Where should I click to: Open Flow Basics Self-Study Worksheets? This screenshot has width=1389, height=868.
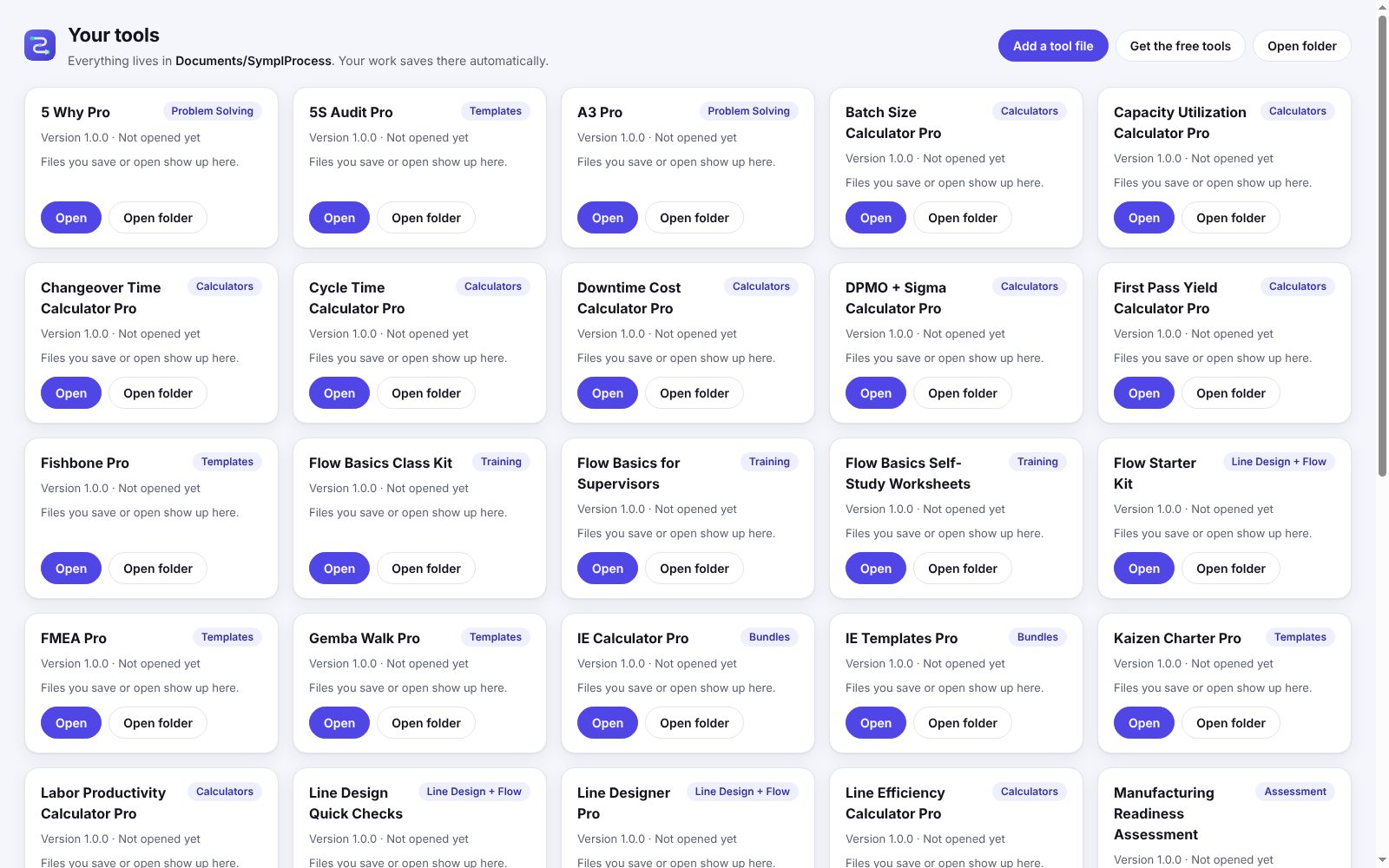click(876, 569)
